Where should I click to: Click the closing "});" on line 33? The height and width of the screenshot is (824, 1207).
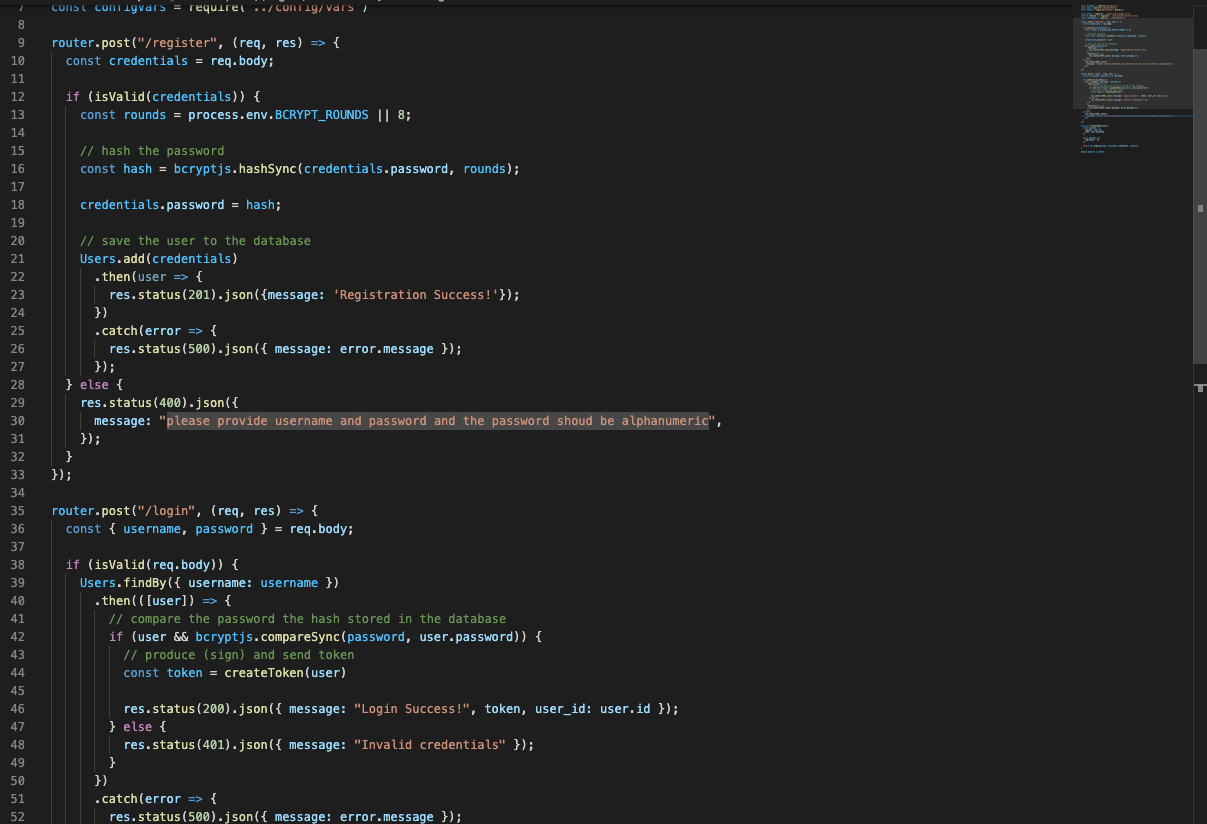[62, 475]
